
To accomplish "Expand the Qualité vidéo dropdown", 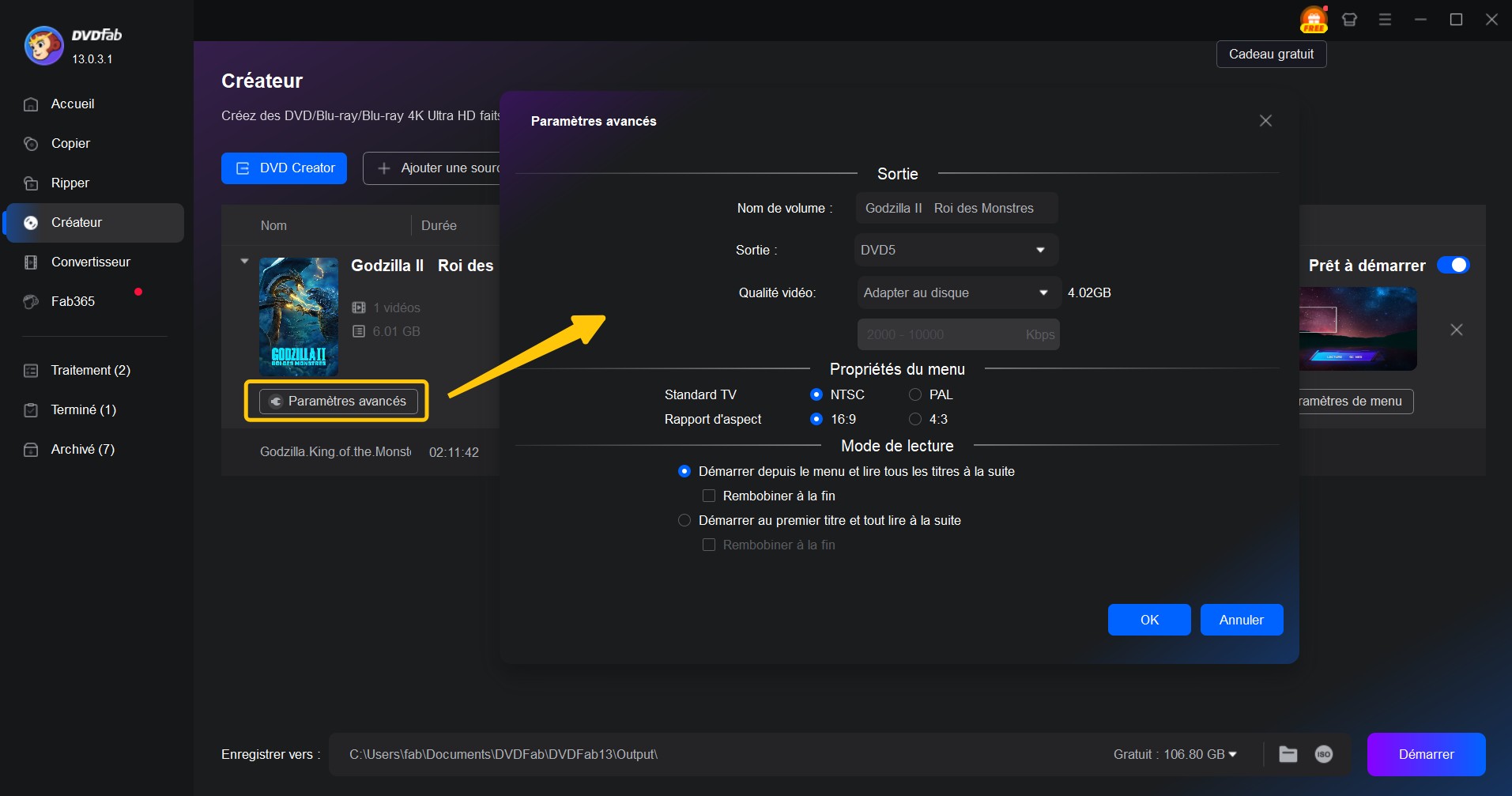I will 957,292.
